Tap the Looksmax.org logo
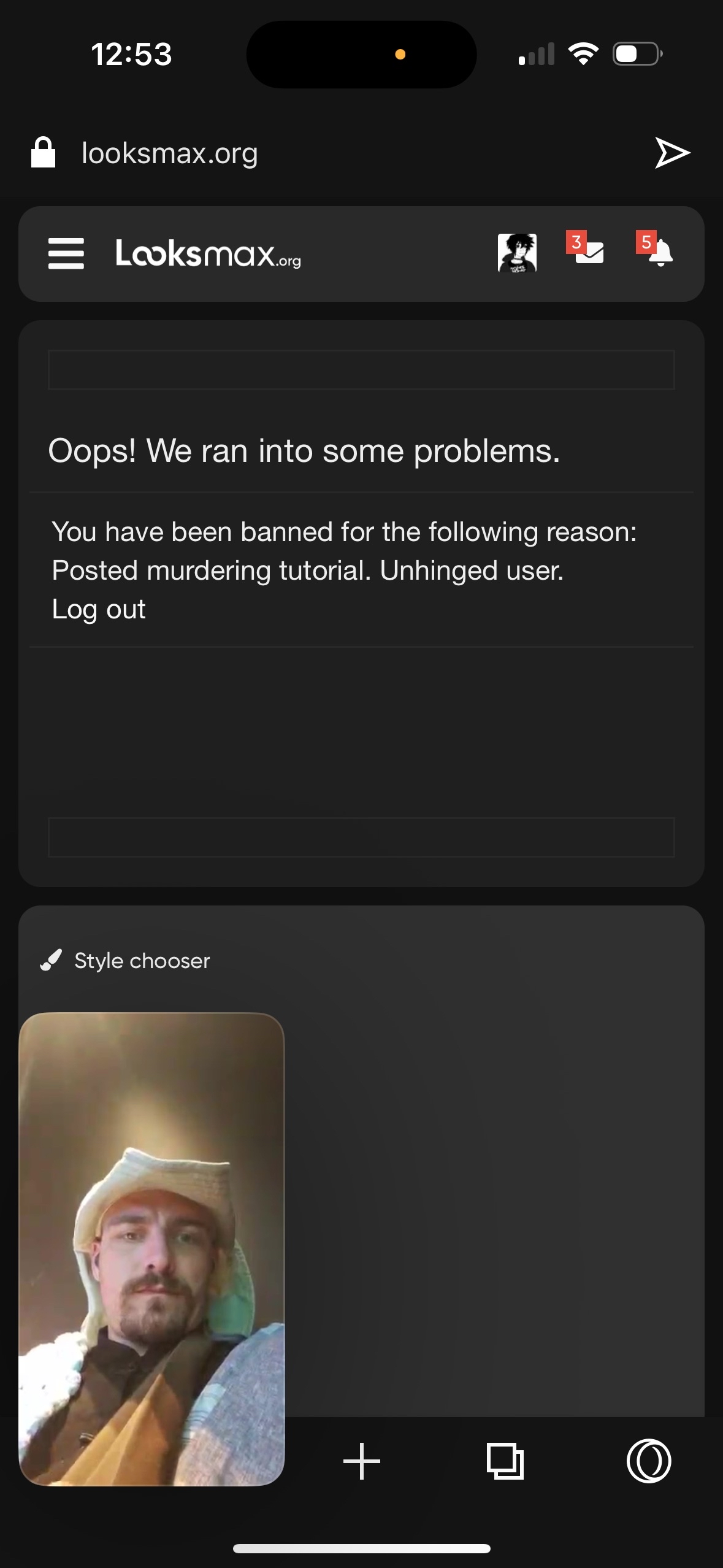Viewport: 723px width, 1568px height. click(x=208, y=253)
